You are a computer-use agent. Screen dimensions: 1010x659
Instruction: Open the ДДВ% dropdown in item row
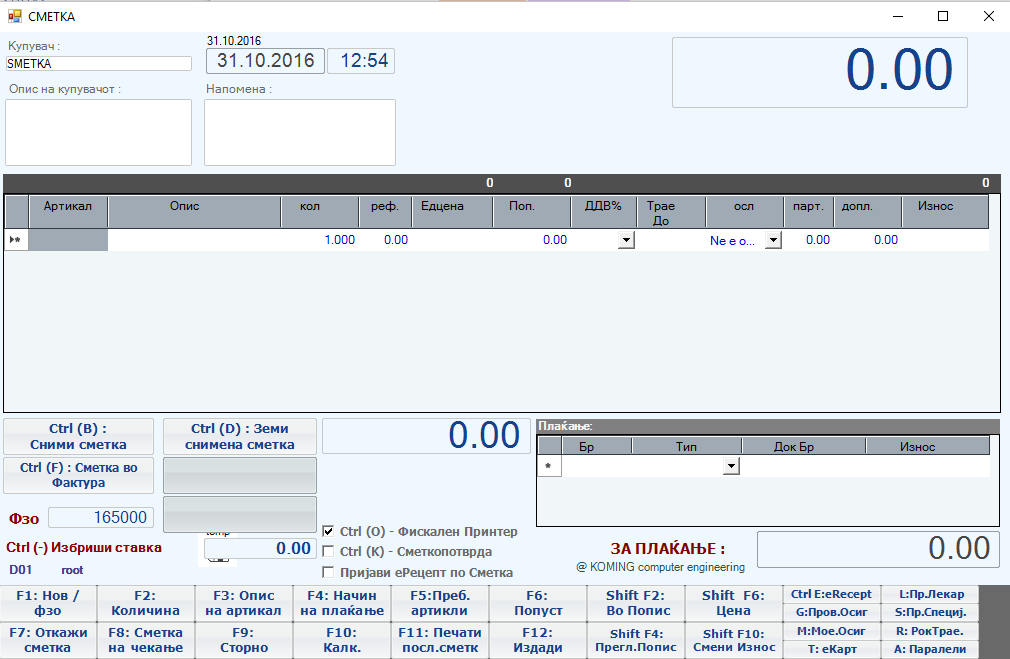(626, 240)
